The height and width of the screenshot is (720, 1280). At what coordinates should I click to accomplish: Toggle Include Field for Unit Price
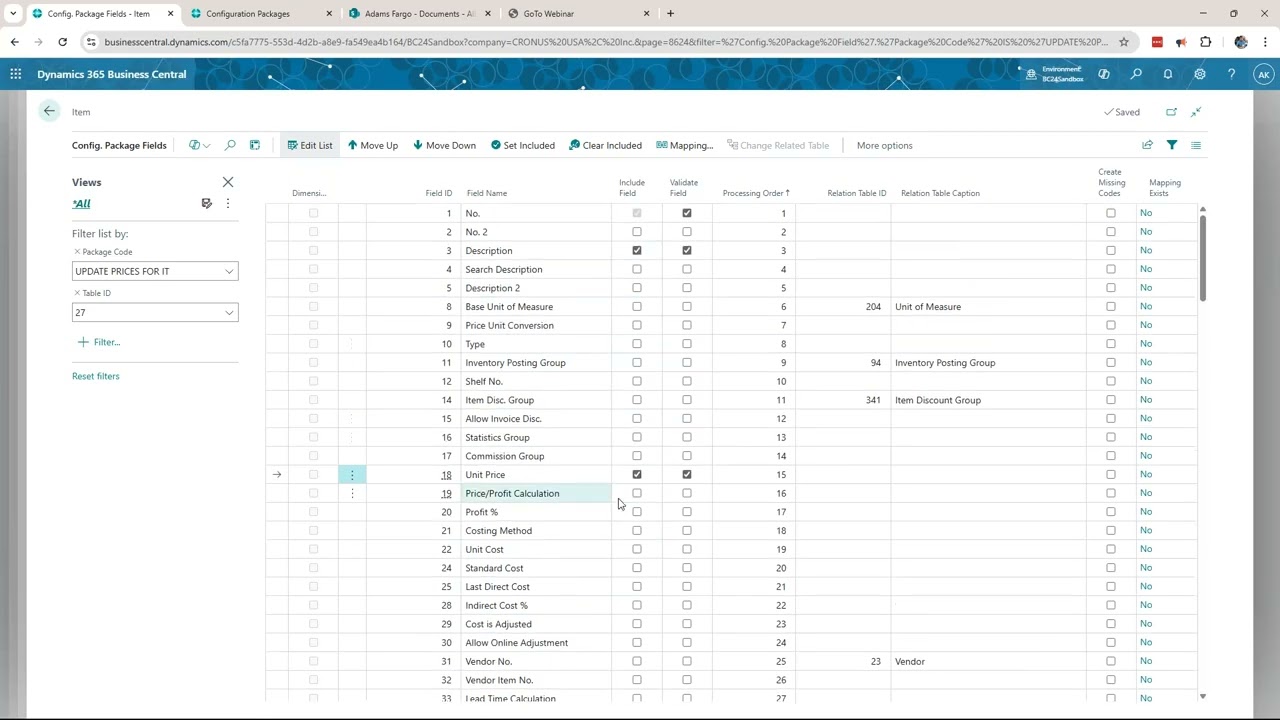pos(637,474)
